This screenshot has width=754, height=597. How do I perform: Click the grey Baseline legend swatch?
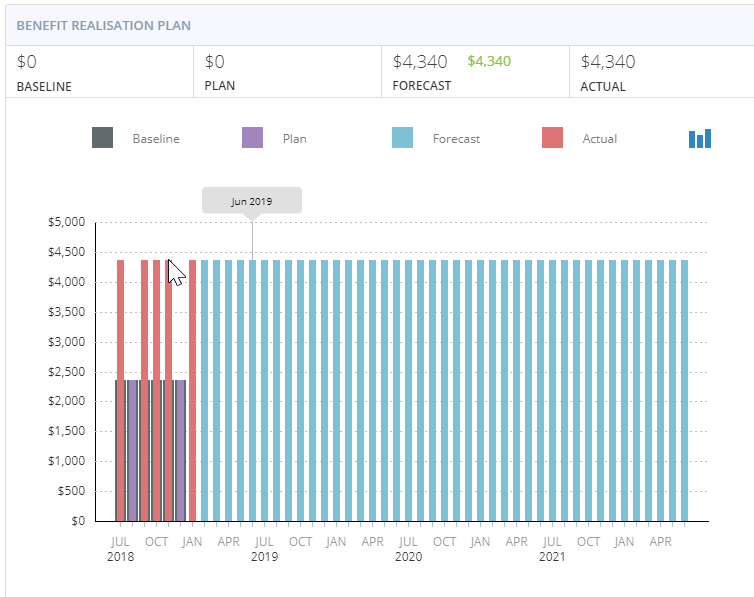(102, 138)
